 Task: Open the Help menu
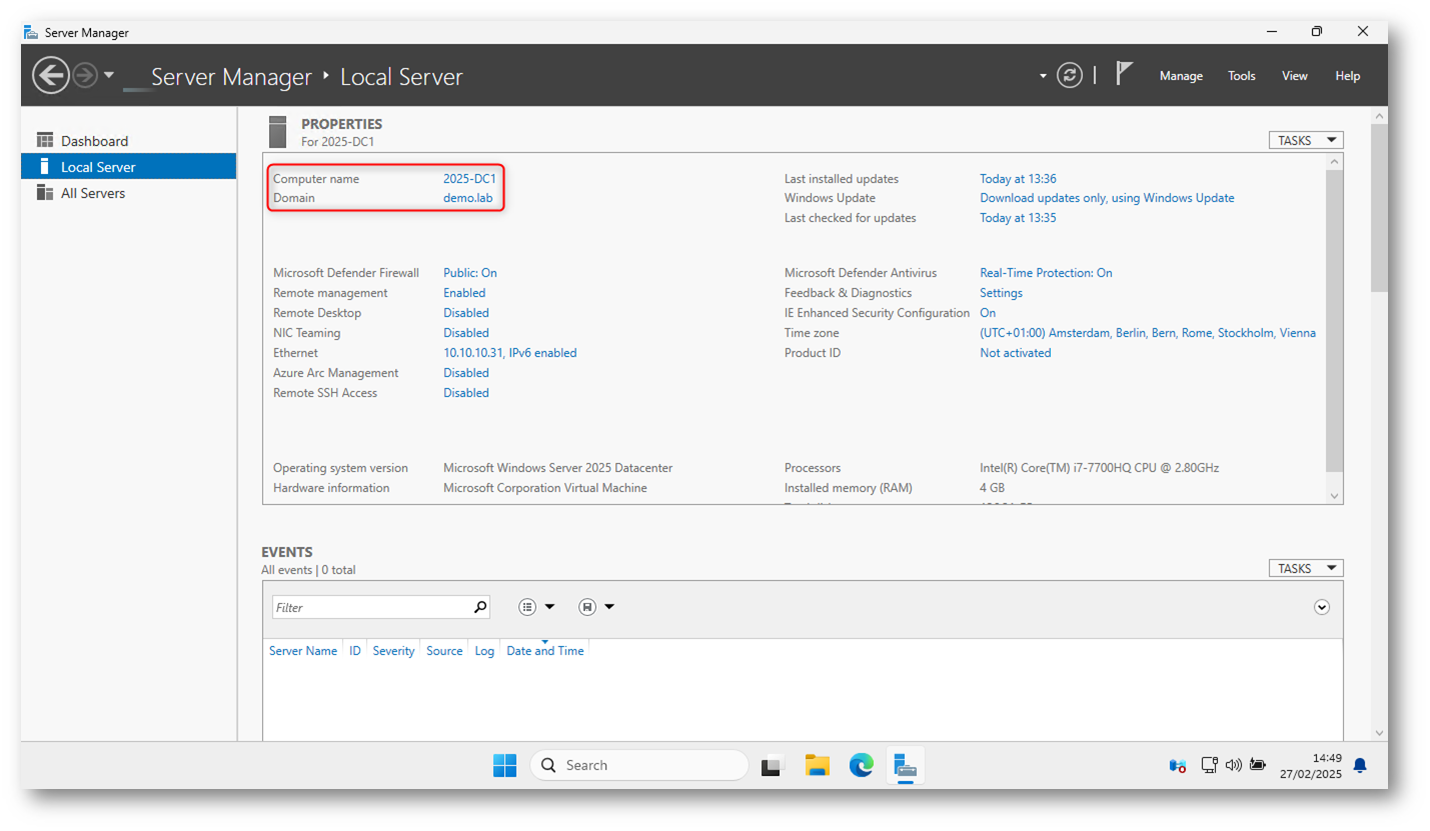[1347, 76]
